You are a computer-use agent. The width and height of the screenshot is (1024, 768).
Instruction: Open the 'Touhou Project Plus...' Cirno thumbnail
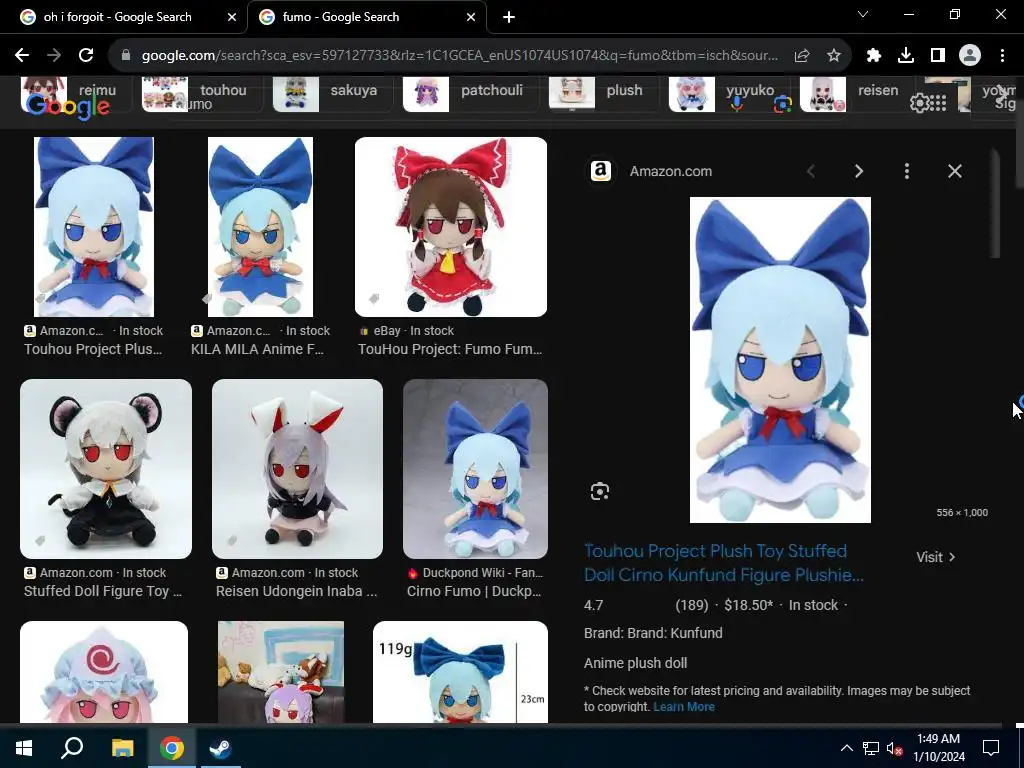pos(94,227)
